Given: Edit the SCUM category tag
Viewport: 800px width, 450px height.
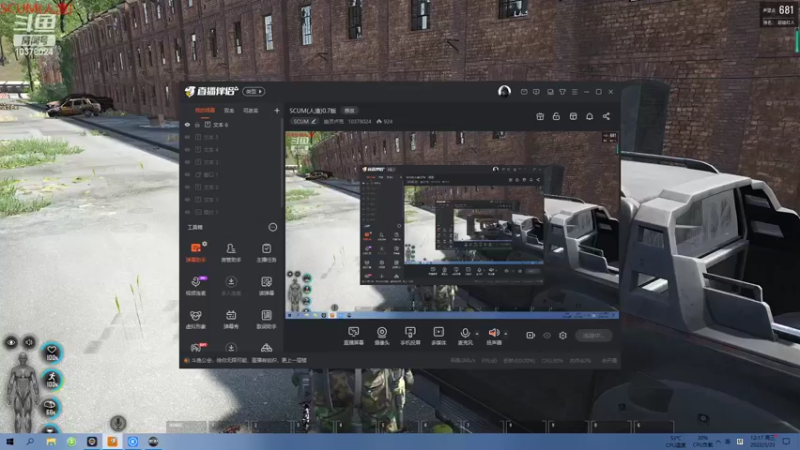Looking at the screenshot, I should [305, 121].
